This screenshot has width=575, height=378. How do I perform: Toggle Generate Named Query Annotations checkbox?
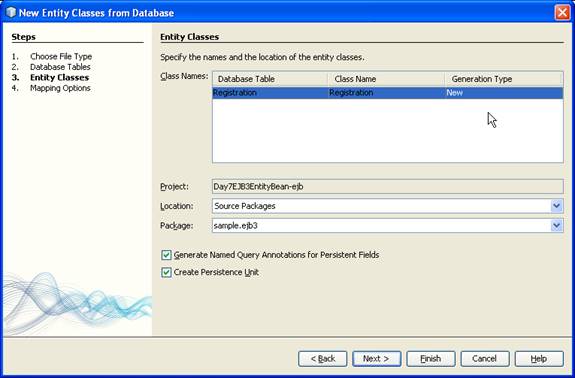166,255
